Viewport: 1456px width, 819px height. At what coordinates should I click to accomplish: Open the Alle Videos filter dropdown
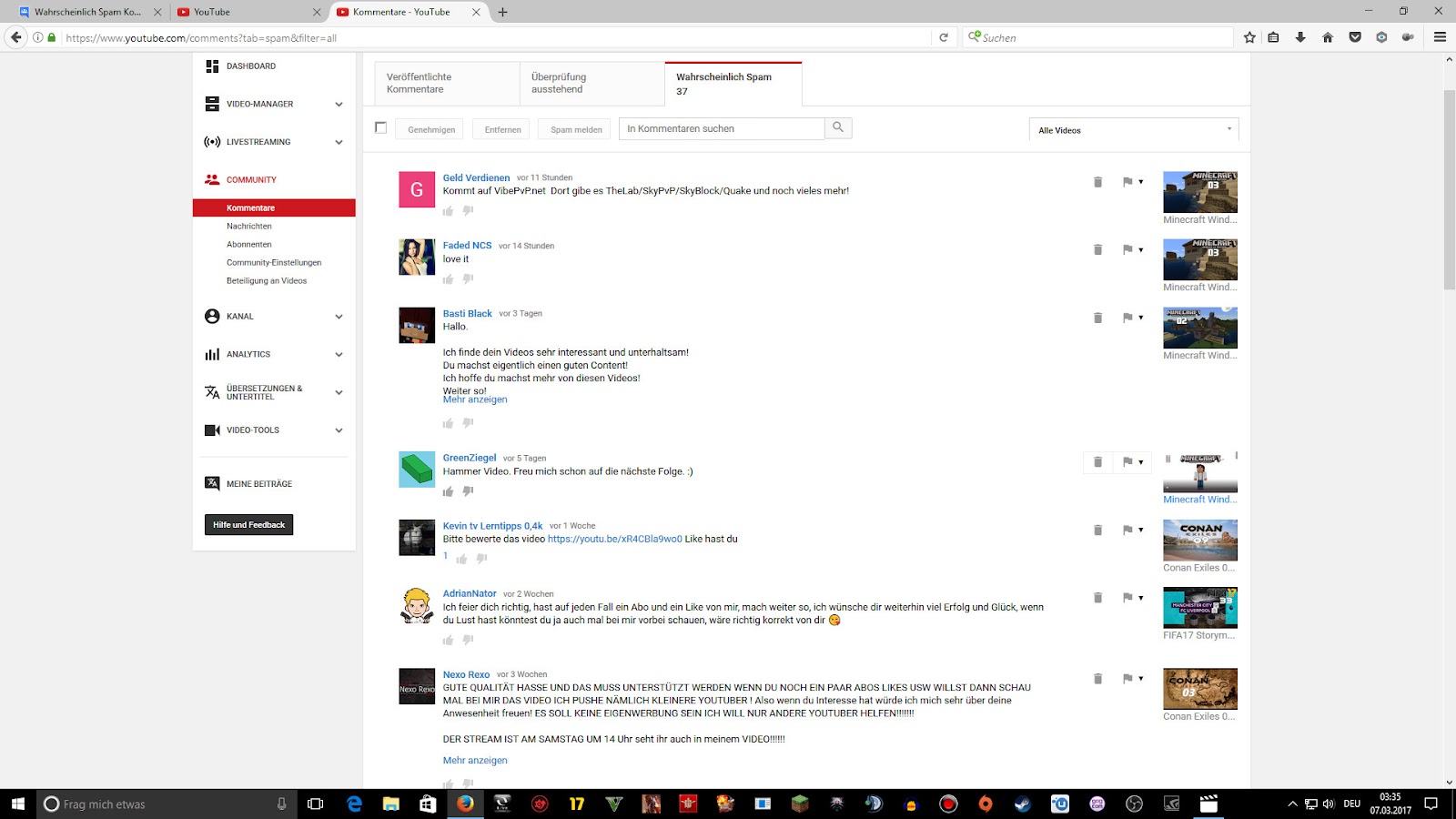(x=1134, y=130)
